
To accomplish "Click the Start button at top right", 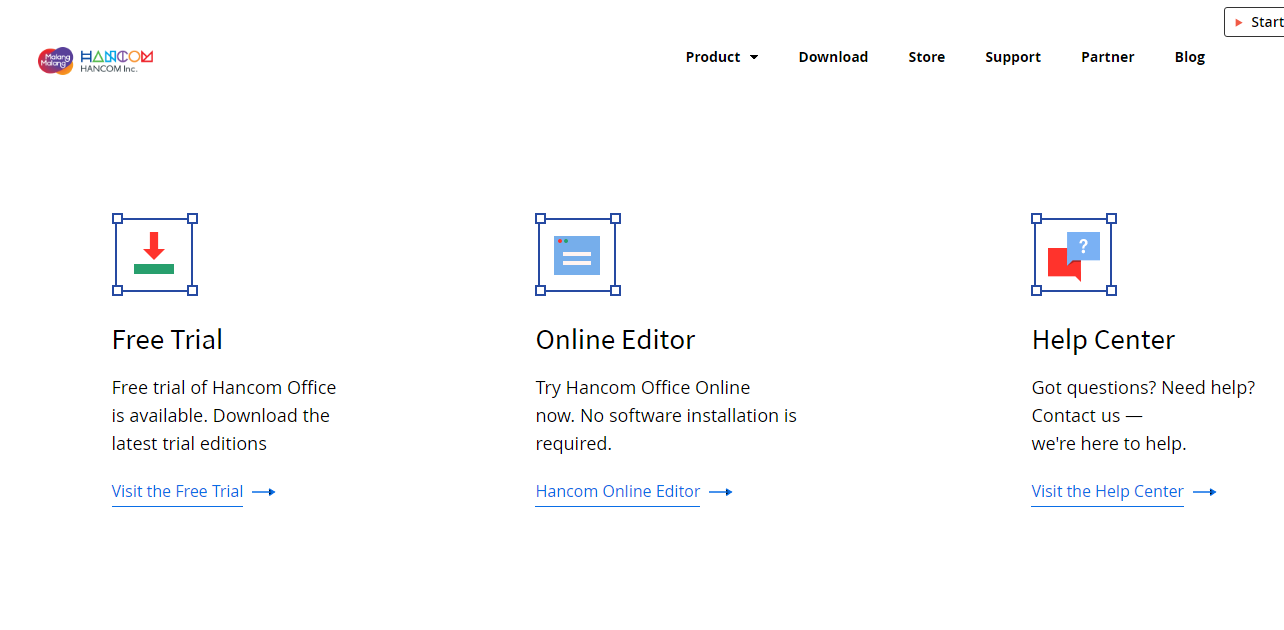I will [1254, 22].
